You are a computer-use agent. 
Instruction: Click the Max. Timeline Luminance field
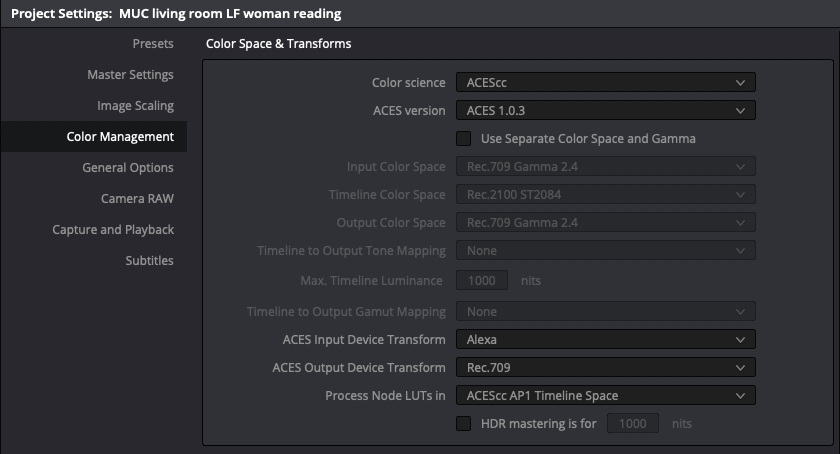coord(482,281)
